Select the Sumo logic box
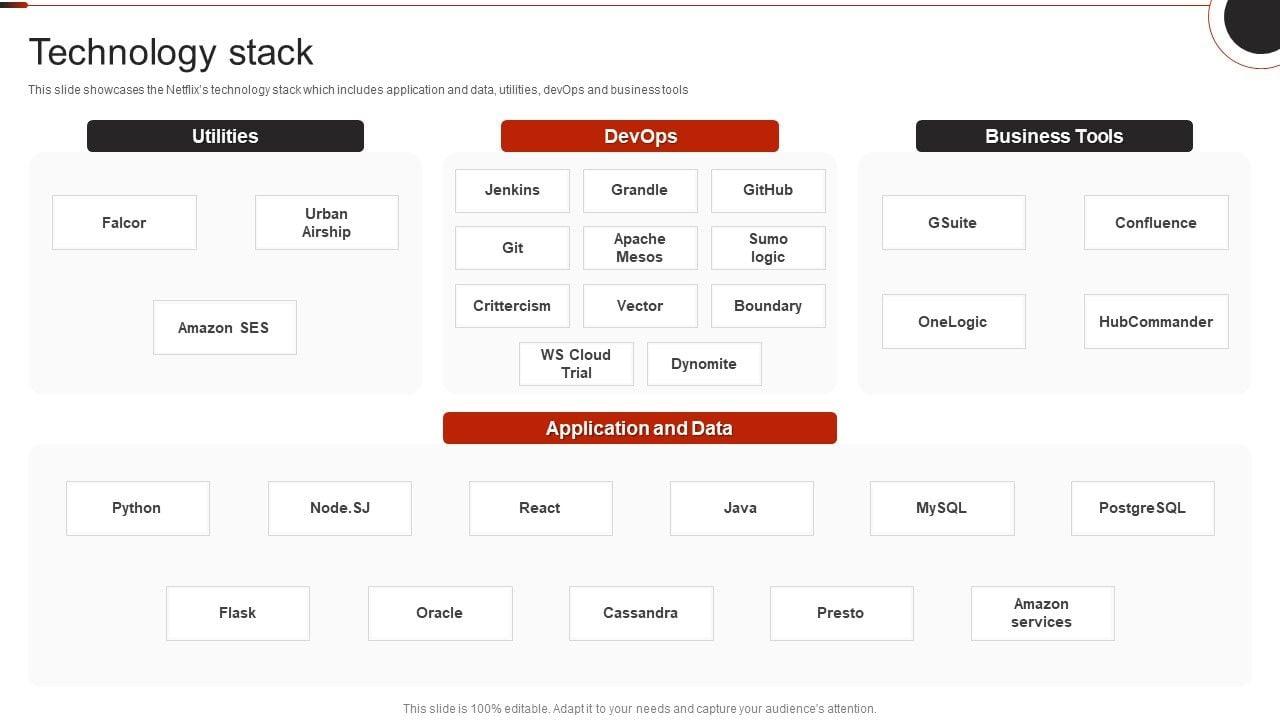The image size is (1280, 720). click(768, 248)
